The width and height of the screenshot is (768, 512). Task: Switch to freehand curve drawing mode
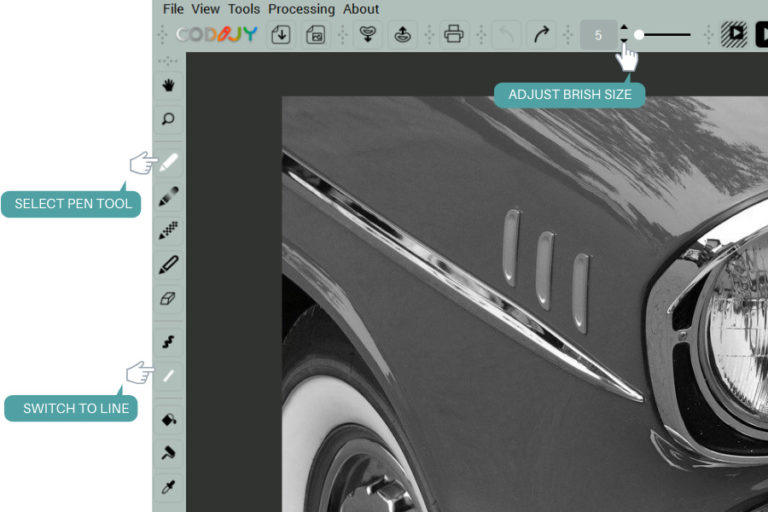168,341
